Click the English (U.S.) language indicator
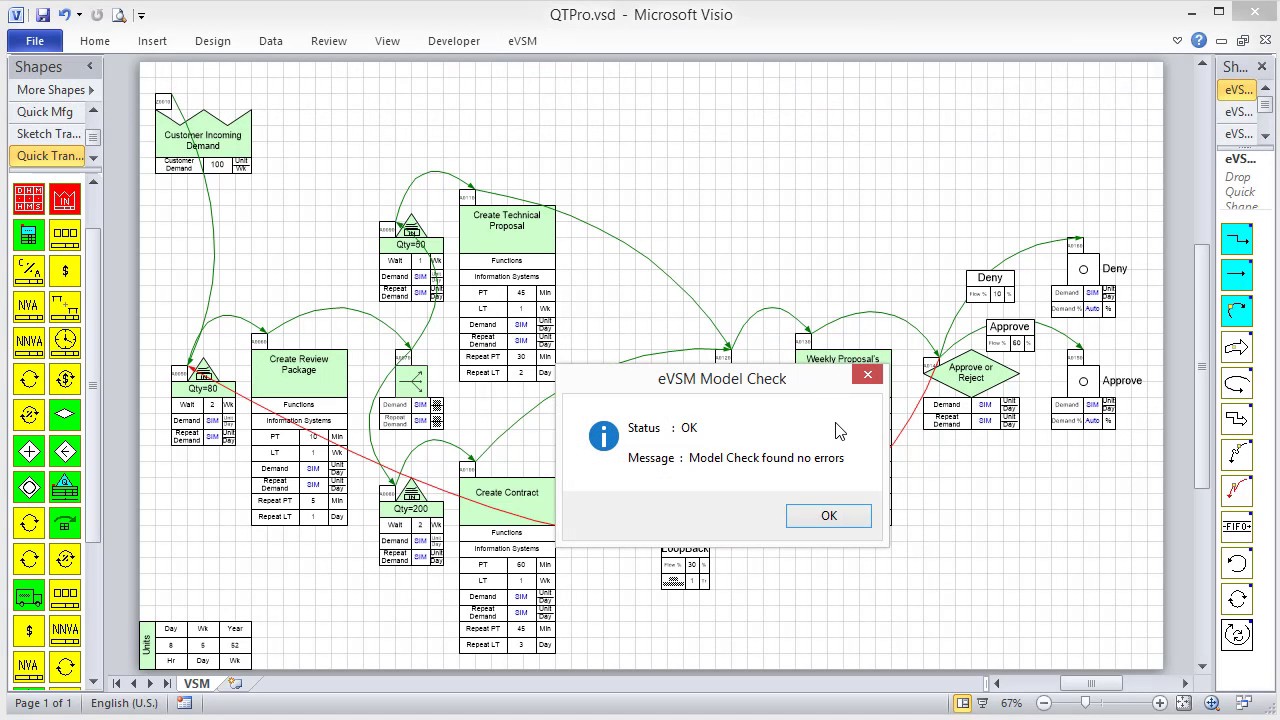The height and width of the screenshot is (720, 1280). 124,703
